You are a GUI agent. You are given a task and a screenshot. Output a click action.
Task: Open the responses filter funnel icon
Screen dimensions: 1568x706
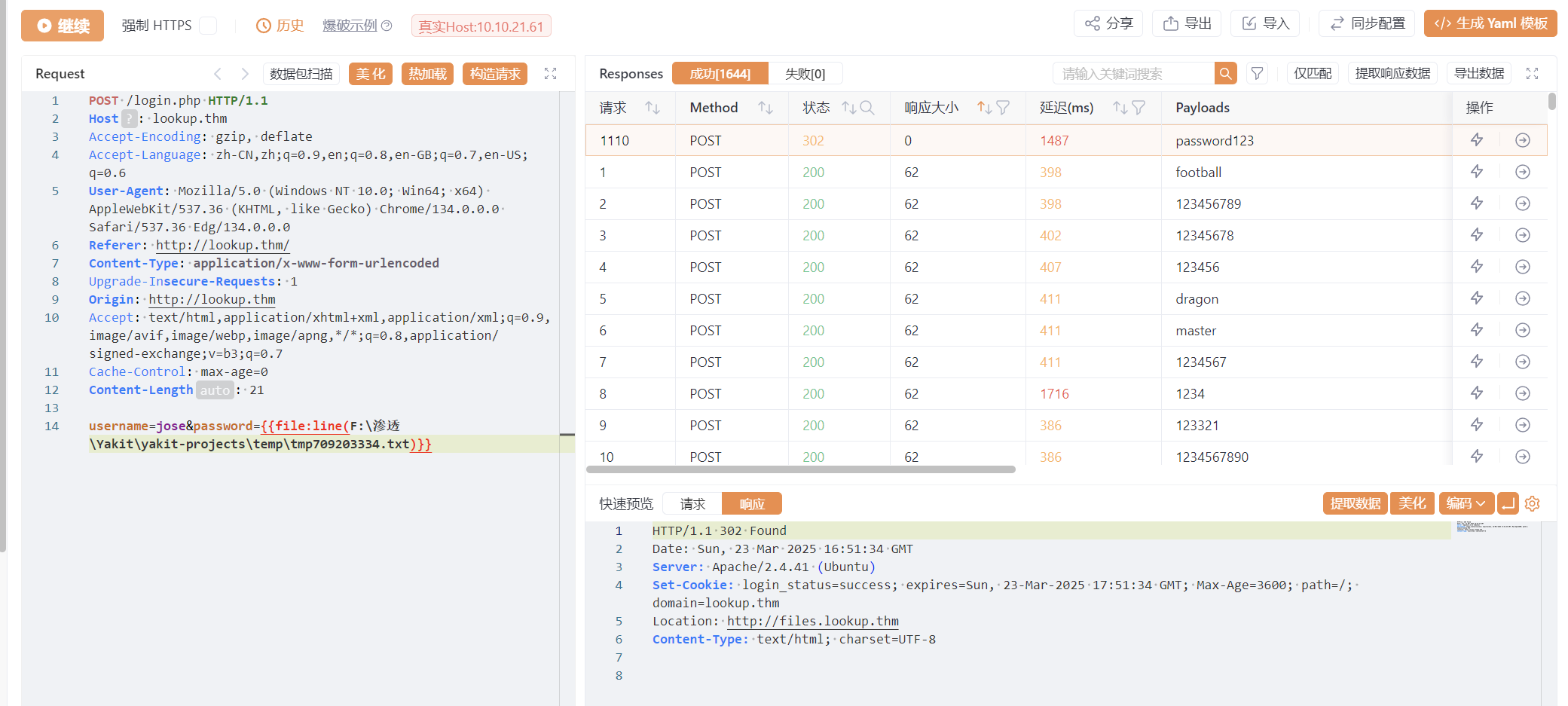coord(1257,74)
